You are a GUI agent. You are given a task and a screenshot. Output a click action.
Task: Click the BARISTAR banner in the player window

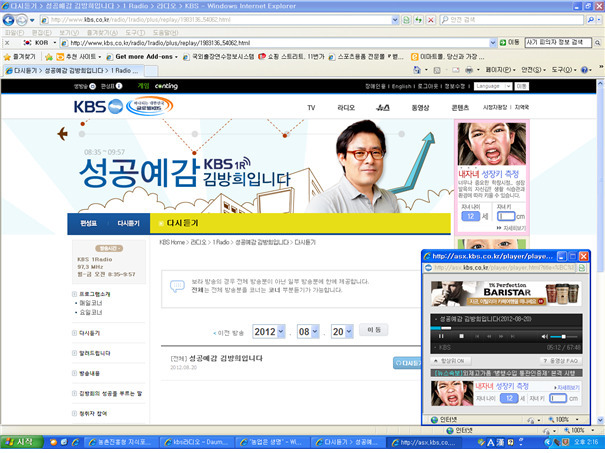coord(506,294)
